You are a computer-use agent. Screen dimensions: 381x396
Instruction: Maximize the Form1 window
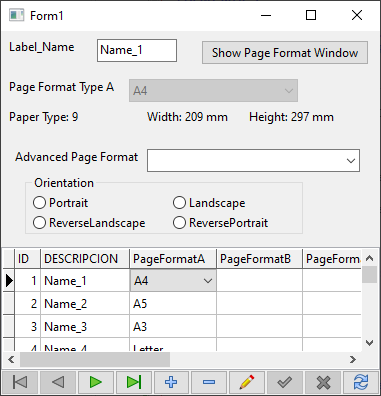311,15
